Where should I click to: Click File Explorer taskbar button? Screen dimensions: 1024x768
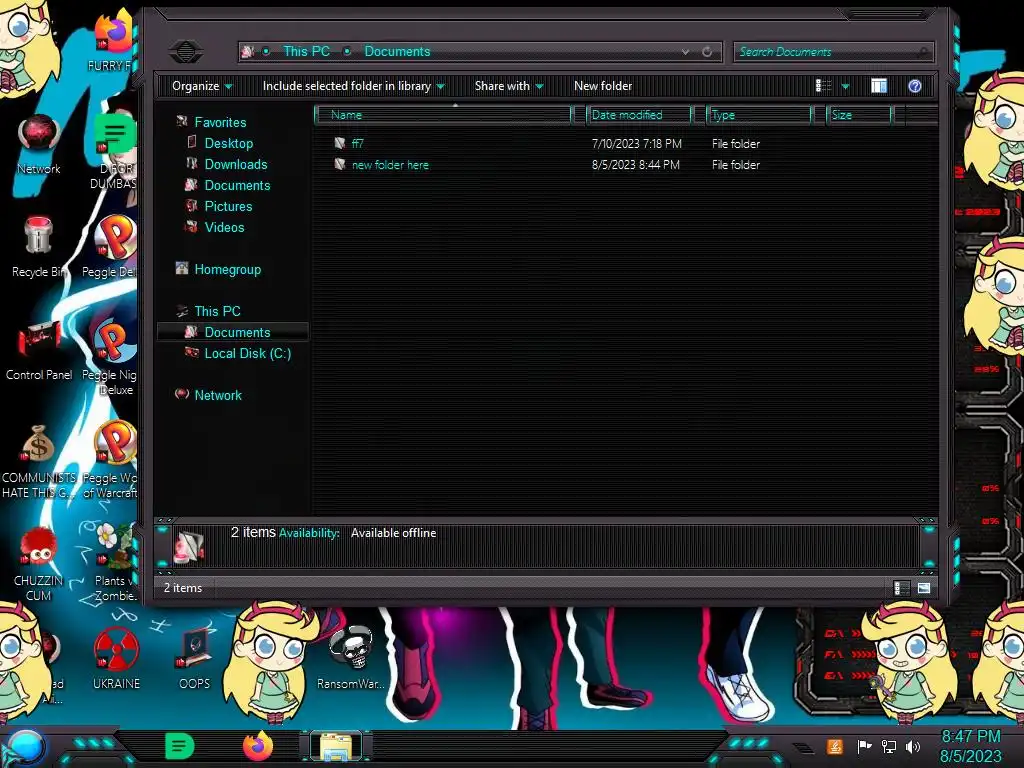336,746
